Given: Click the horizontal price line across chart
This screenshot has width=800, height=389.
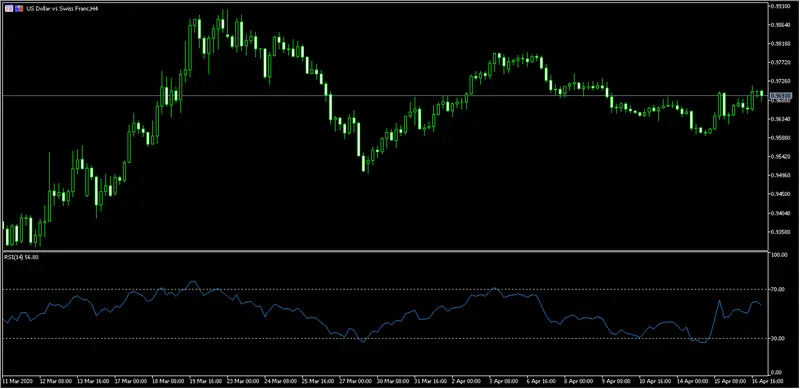Looking at the screenshot, I should pos(385,95).
